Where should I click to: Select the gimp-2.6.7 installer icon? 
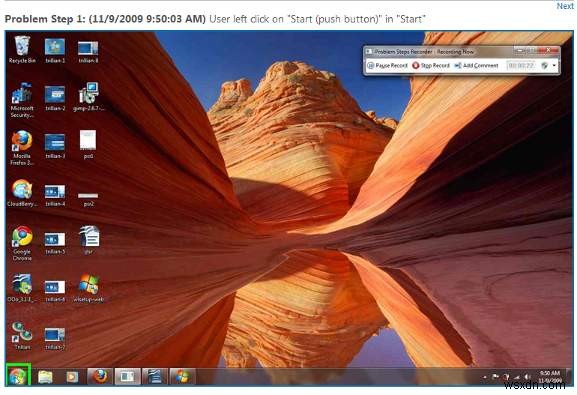tap(89, 97)
